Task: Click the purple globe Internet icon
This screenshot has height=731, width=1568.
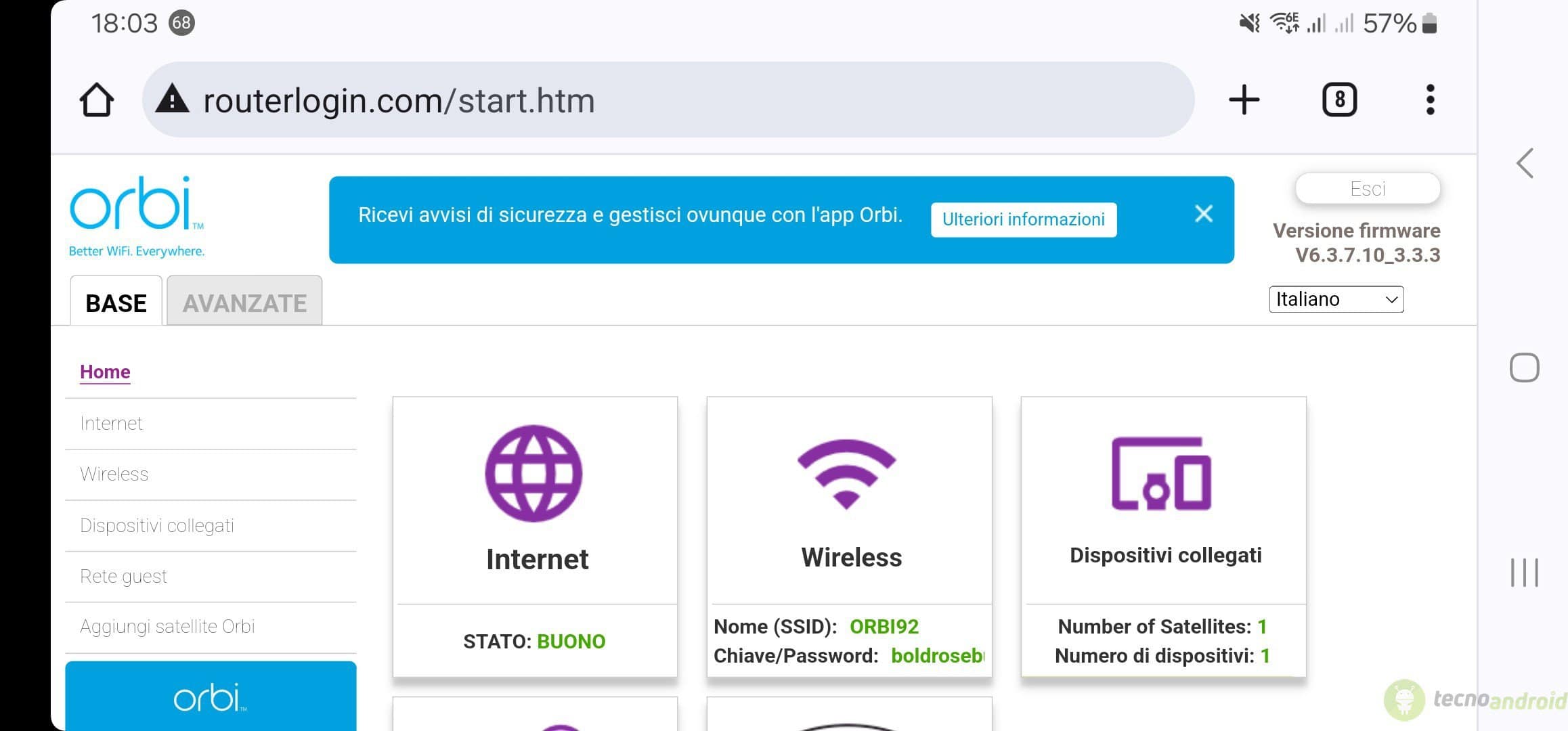Action: pyautogui.click(x=533, y=474)
